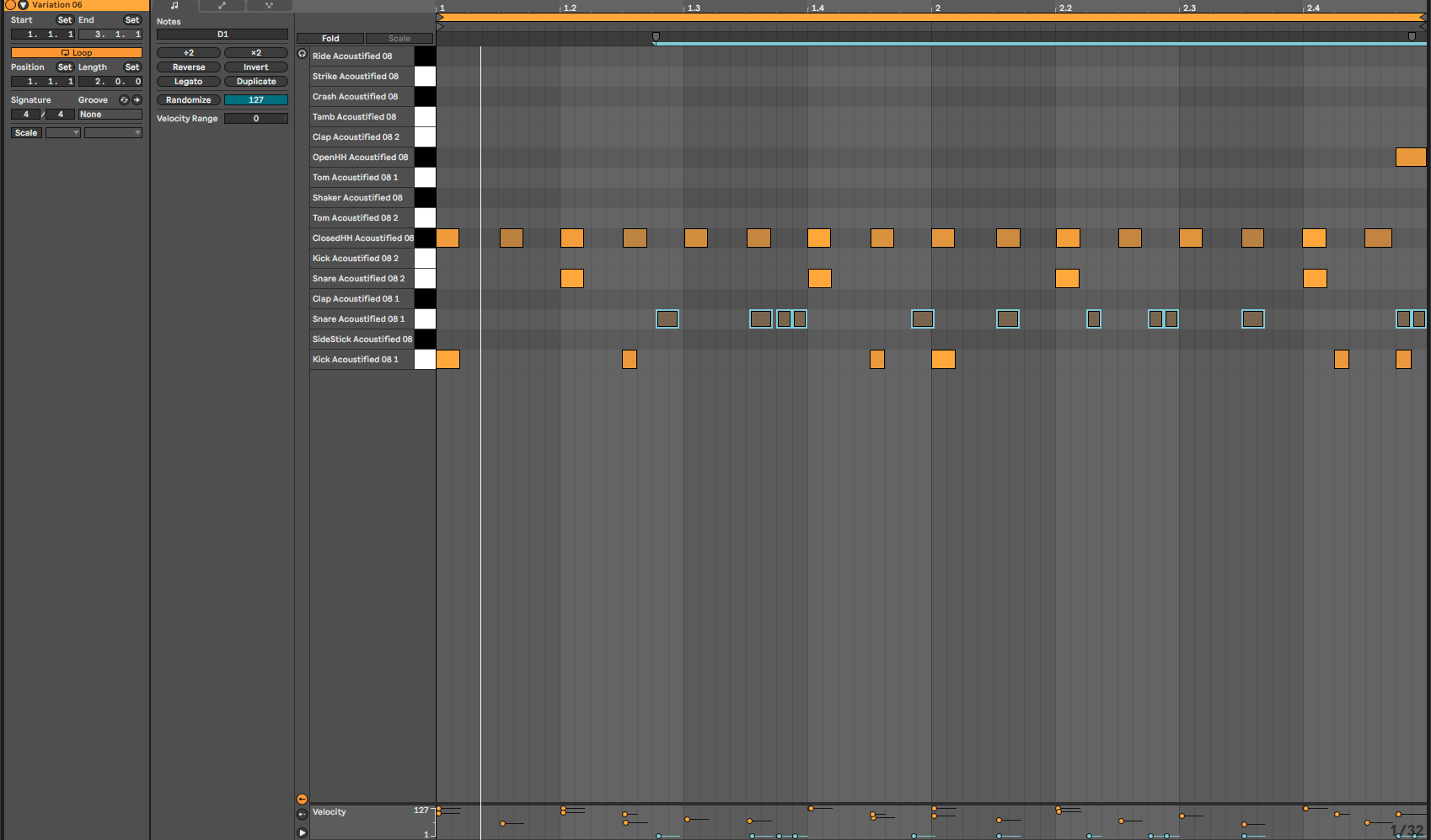This screenshot has height=840, width=1431.
Task: Toggle the Fold button
Action: [330, 38]
